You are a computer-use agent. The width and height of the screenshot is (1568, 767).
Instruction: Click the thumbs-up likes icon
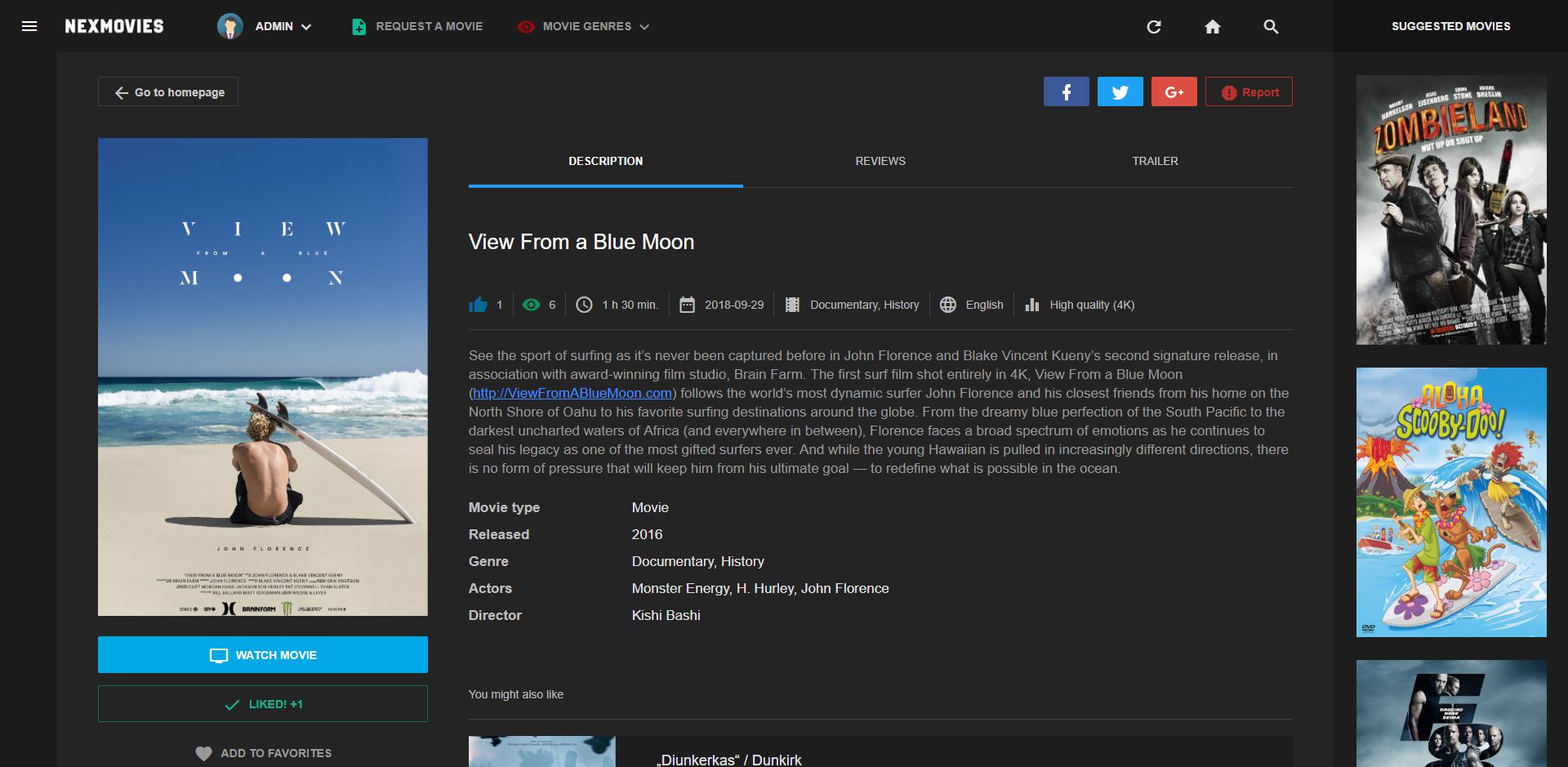point(478,305)
